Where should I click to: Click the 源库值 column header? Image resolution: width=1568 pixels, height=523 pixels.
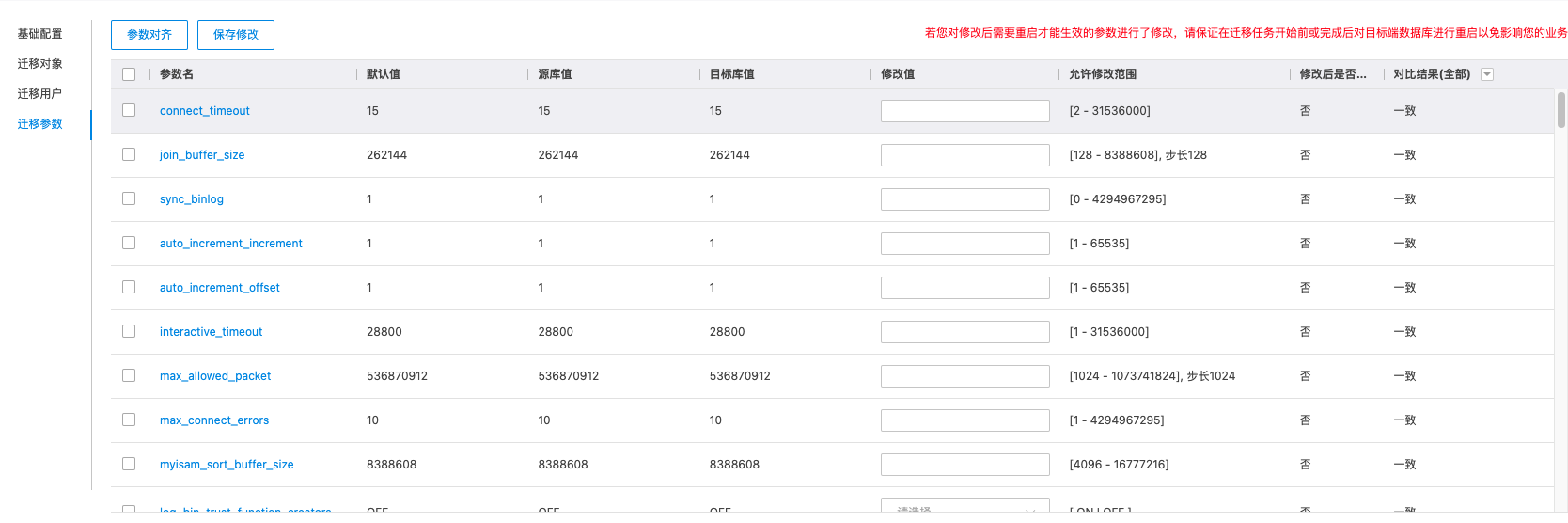click(555, 74)
